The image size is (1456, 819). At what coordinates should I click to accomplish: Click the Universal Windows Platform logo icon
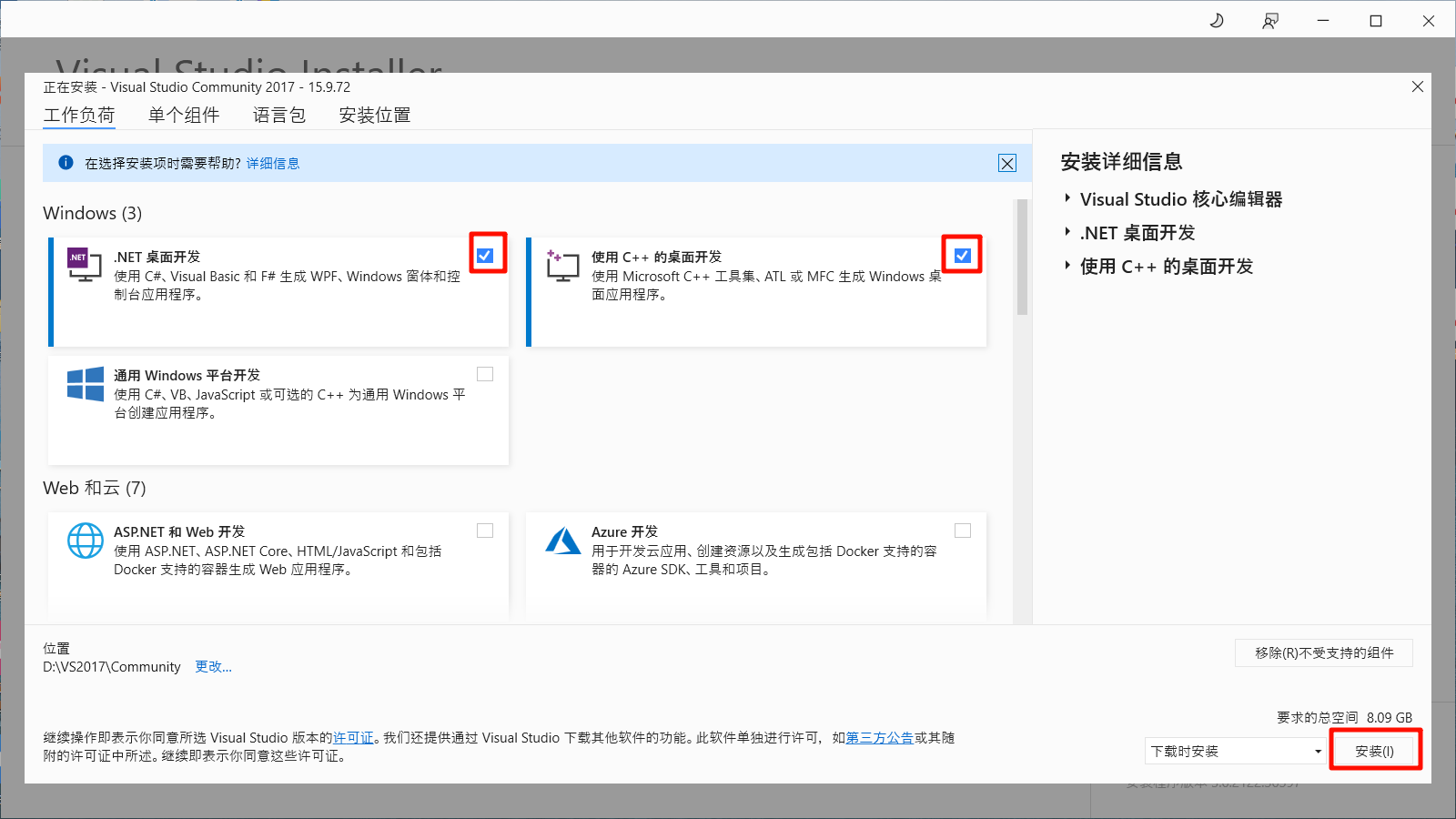[x=86, y=384]
